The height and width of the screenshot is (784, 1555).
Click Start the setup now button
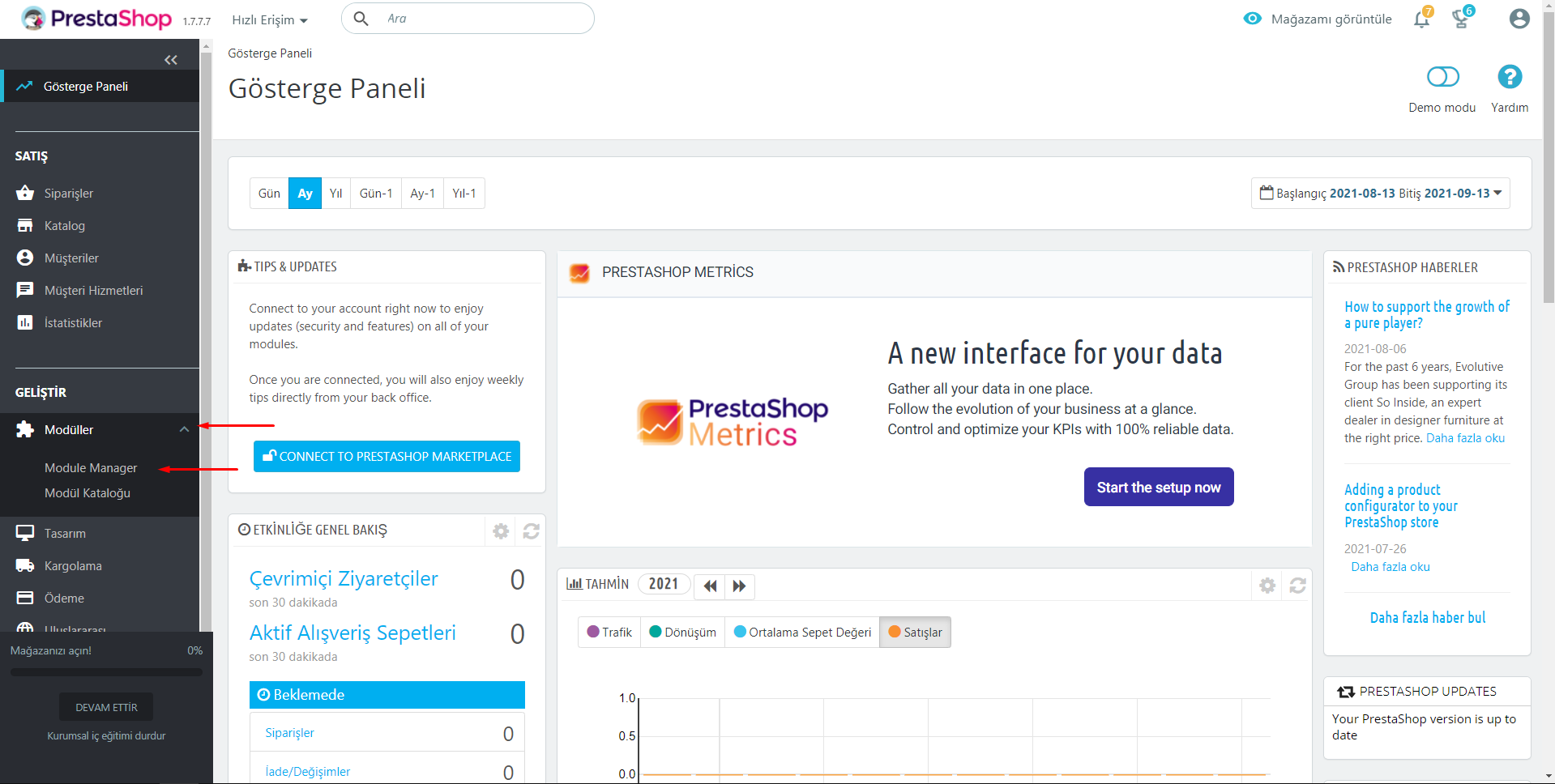coord(1158,488)
